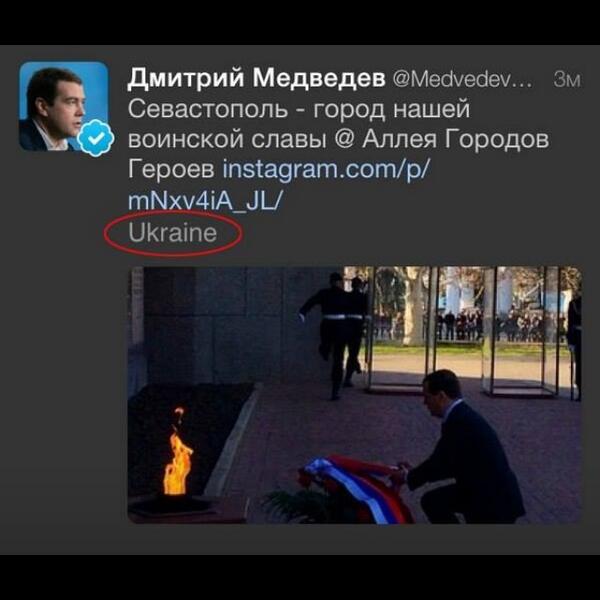Click the воинской славы text line
The height and width of the screenshot is (600, 600).
(227, 139)
